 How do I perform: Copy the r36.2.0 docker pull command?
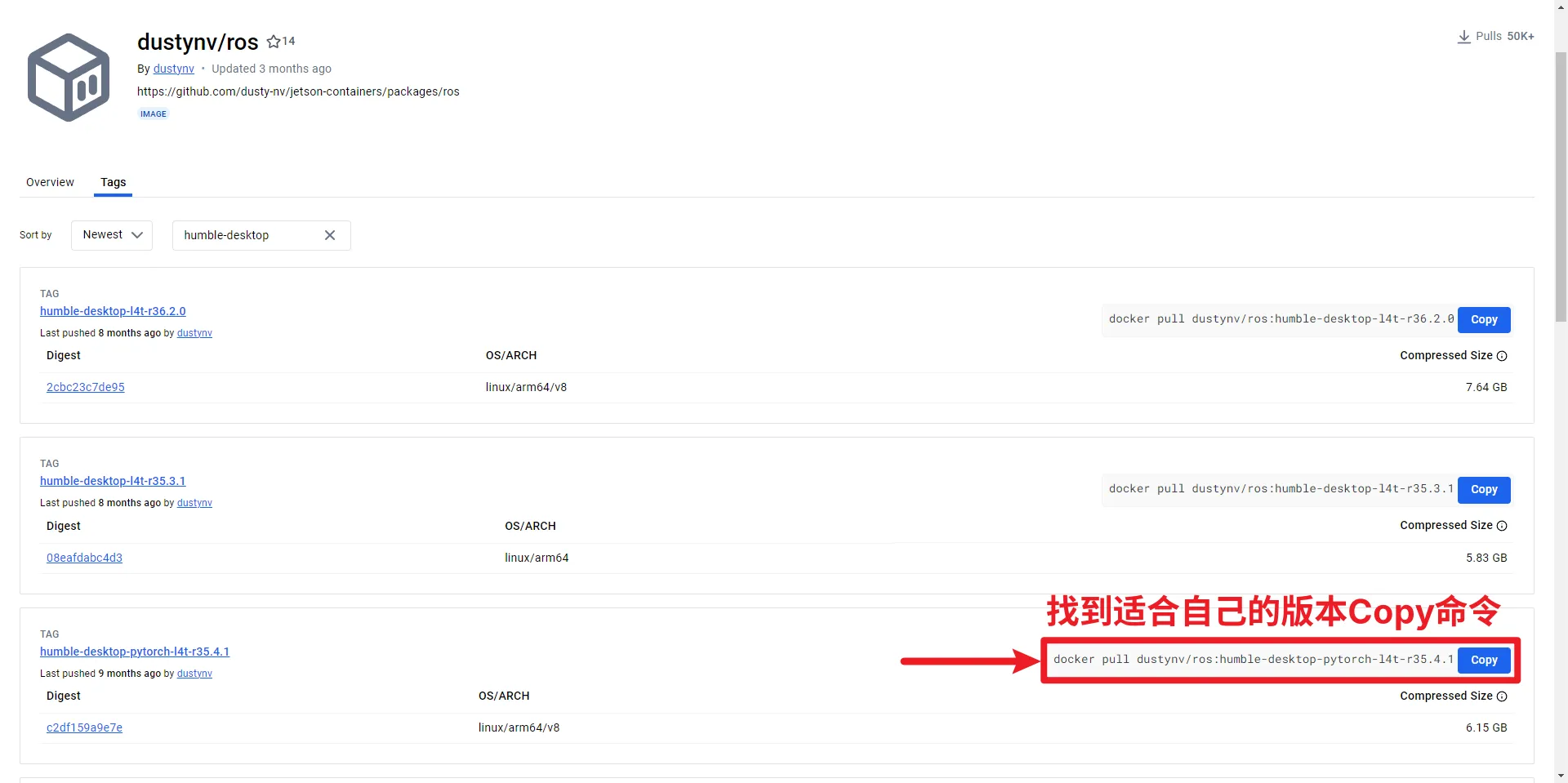[1484, 319]
